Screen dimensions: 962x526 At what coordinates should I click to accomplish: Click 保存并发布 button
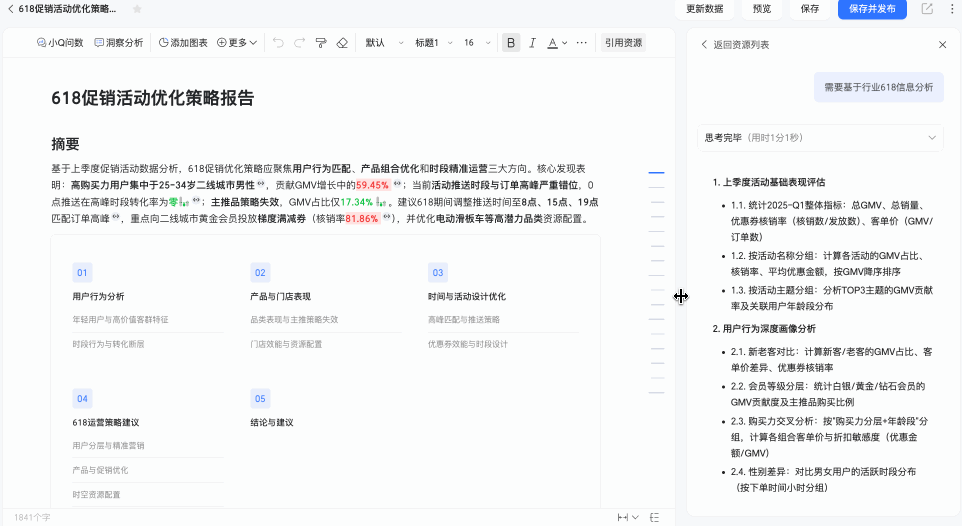pyautogui.click(x=872, y=9)
